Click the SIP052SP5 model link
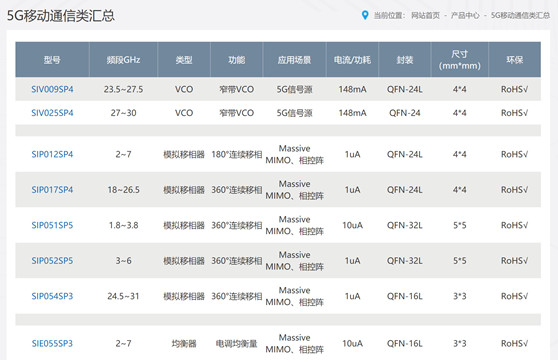This screenshot has width=558, height=360. [52, 261]
